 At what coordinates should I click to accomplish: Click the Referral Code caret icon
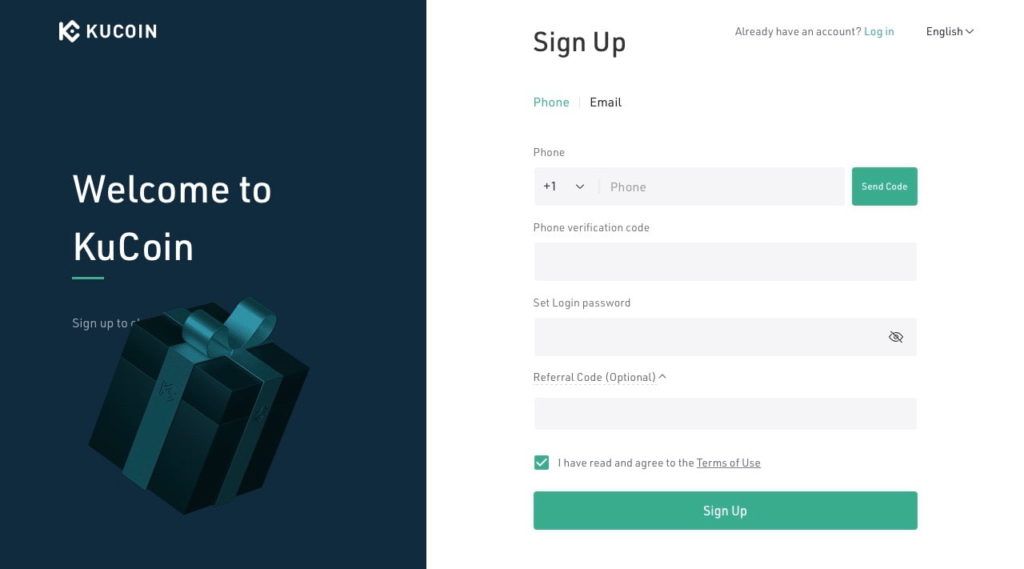coord(663,377)
